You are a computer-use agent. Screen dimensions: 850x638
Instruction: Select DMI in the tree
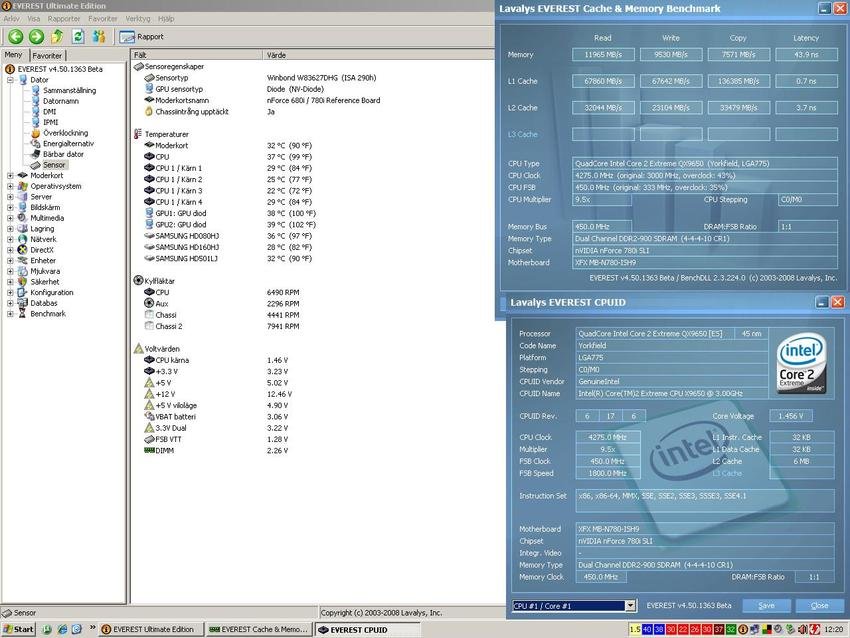pos(49,112)
